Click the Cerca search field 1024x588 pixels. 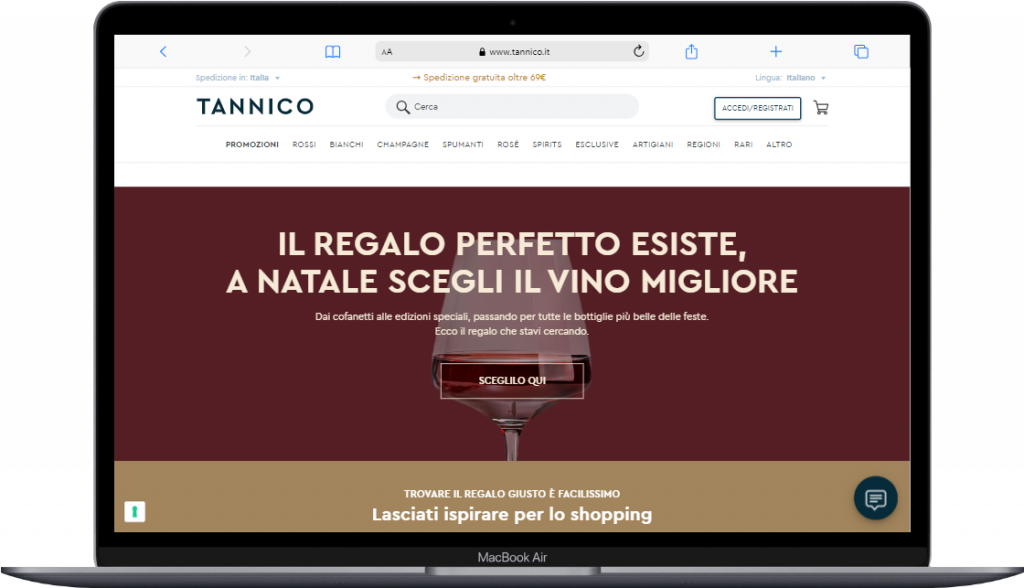point(512,106)
